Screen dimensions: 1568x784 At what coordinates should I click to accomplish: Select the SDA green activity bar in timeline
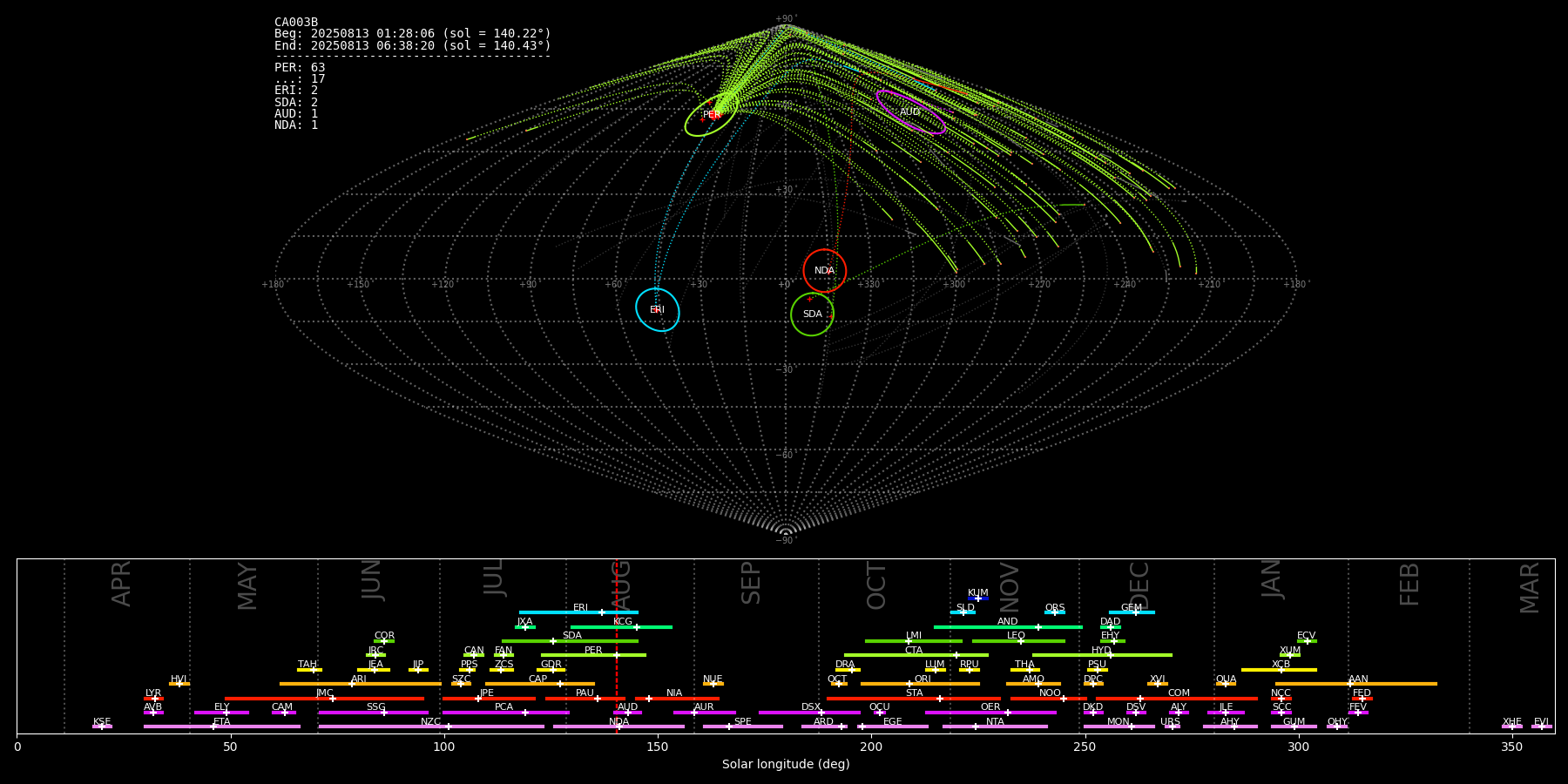point(570,641)
